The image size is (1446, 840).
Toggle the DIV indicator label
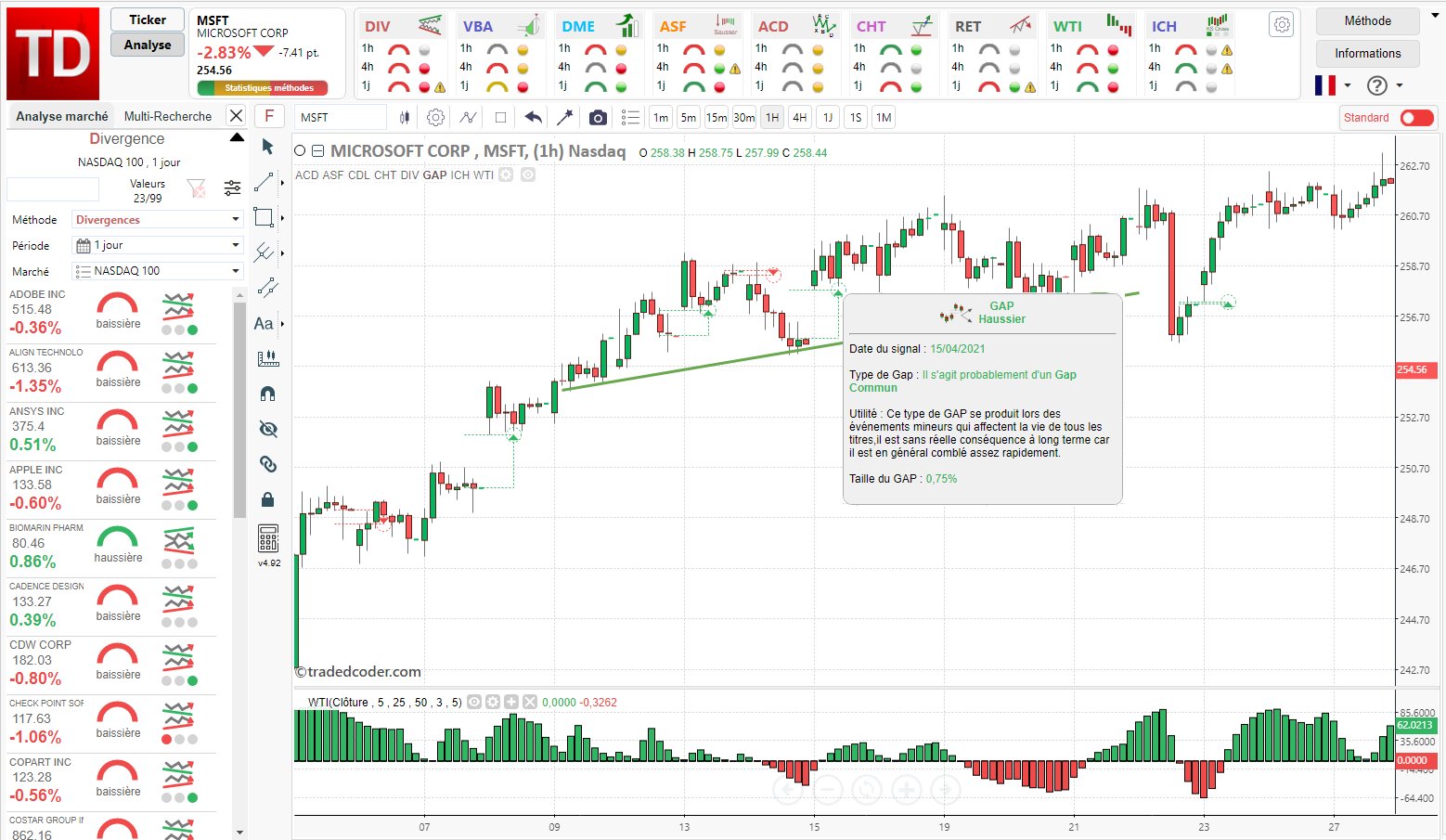(409, 174)
